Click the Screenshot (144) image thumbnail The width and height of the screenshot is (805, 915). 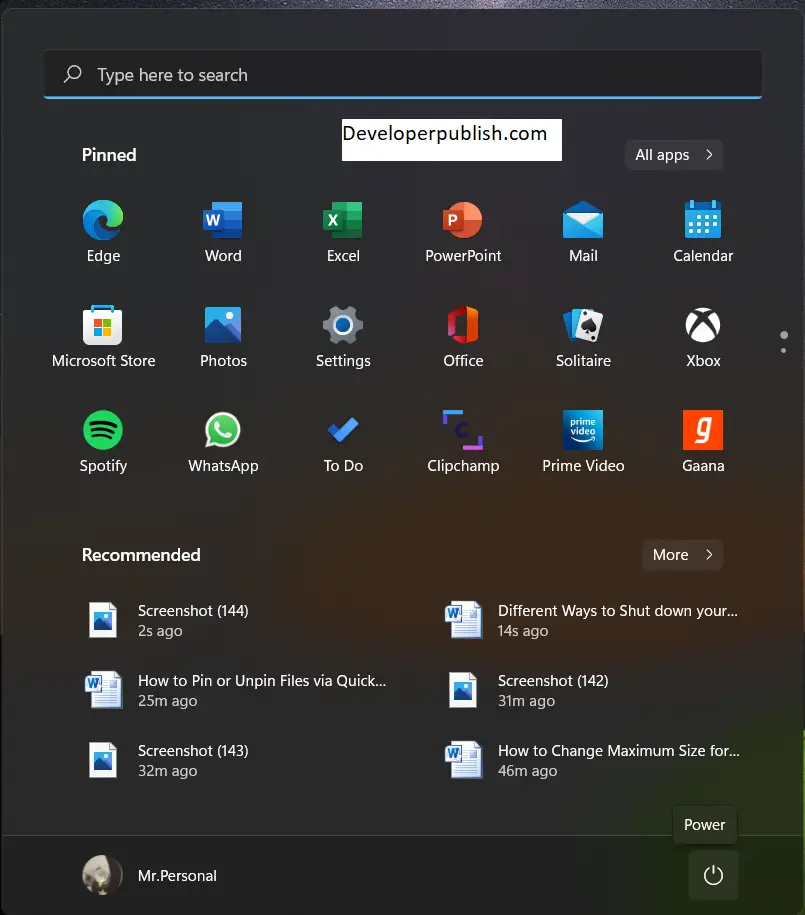click(x=103, y=620)
